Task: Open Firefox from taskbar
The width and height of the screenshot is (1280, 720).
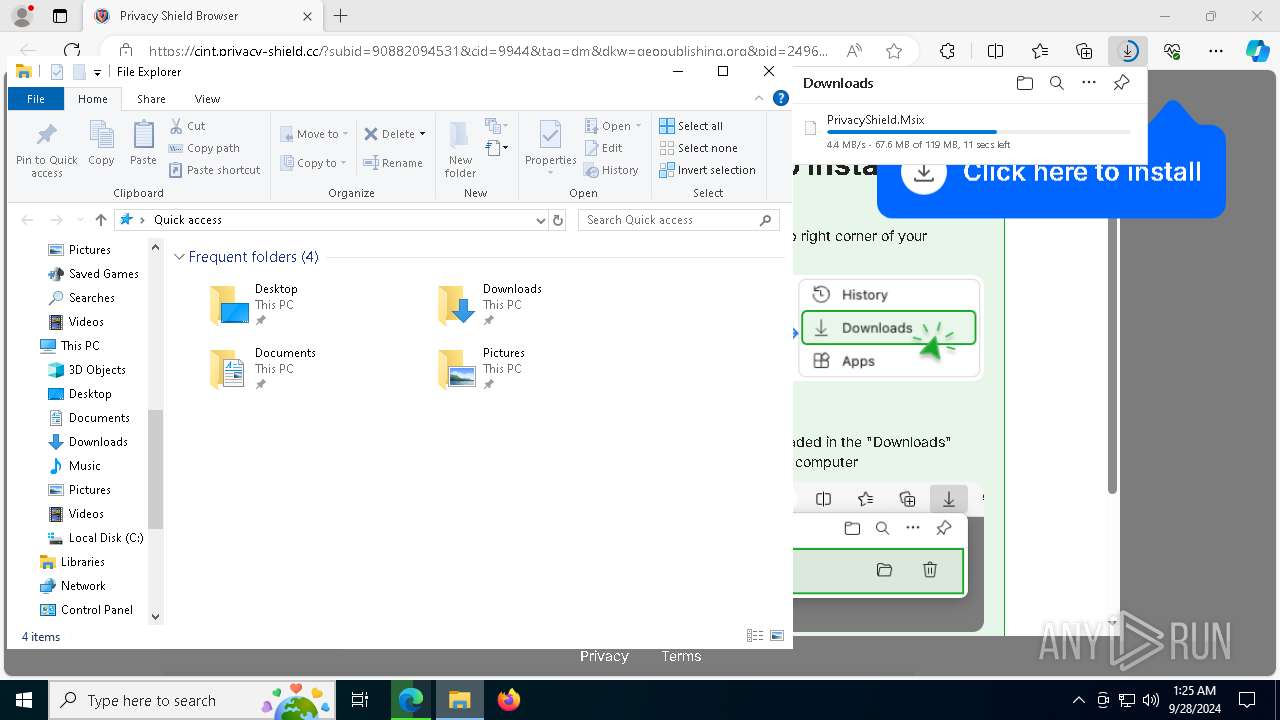Action: (509, 700)
